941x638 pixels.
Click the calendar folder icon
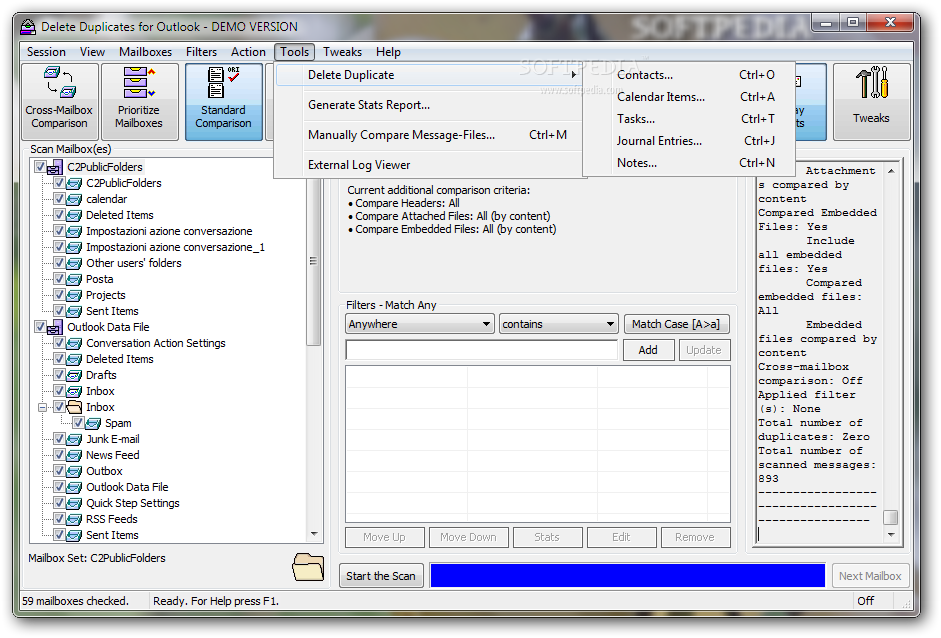[x=74, y=199]
